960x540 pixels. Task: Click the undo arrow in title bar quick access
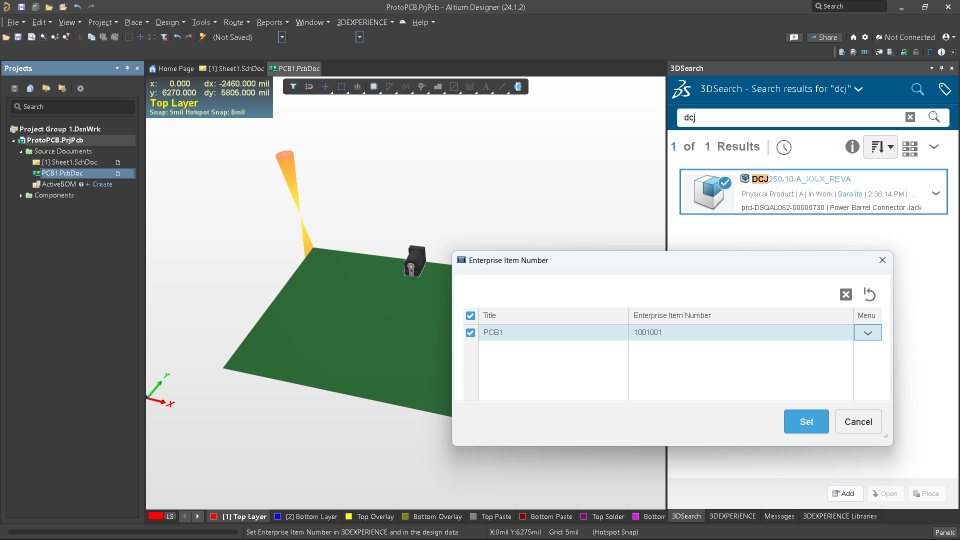point(77,7)
